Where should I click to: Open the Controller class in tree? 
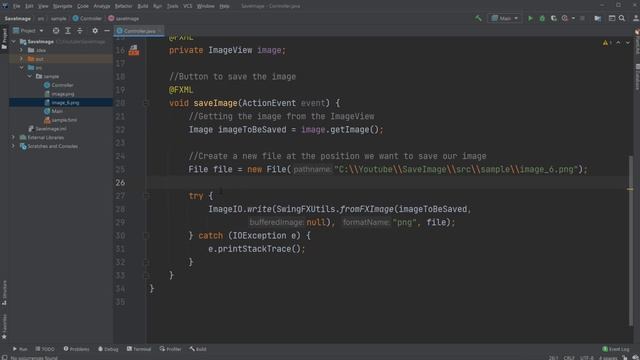(59, 85)
